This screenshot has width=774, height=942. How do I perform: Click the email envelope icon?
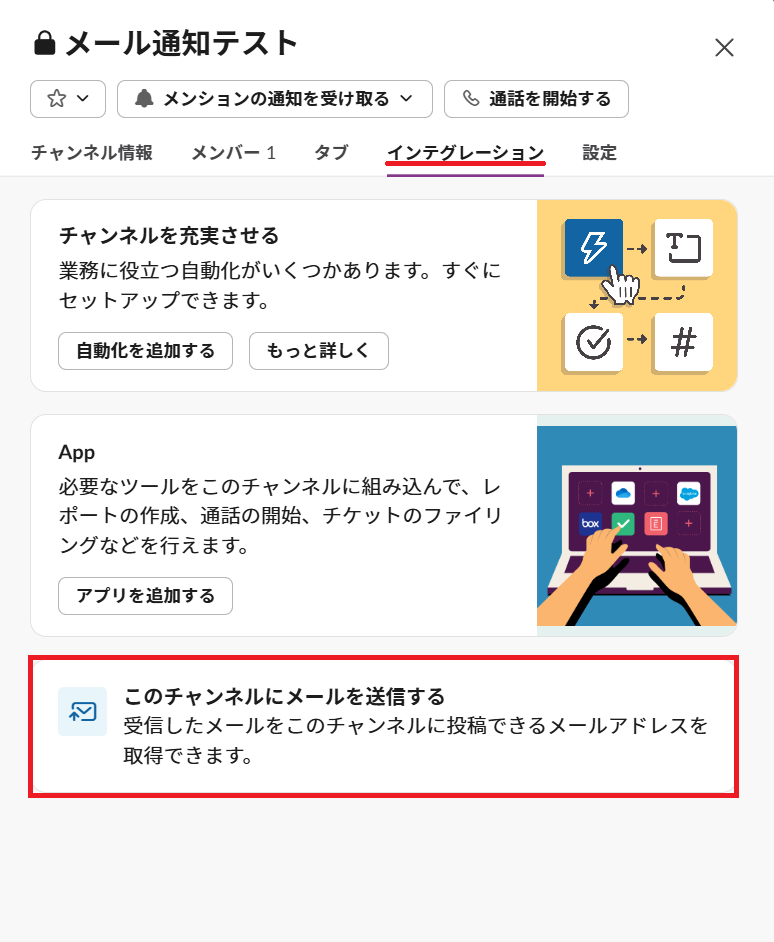click(x=82, y=712)
